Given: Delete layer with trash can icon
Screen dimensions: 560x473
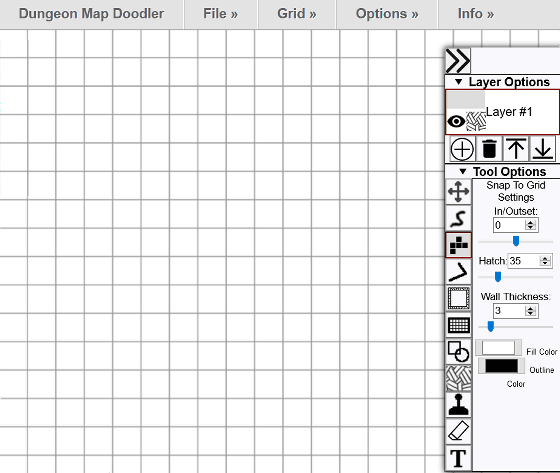Looking at the screenshot, I should point(489,149).
